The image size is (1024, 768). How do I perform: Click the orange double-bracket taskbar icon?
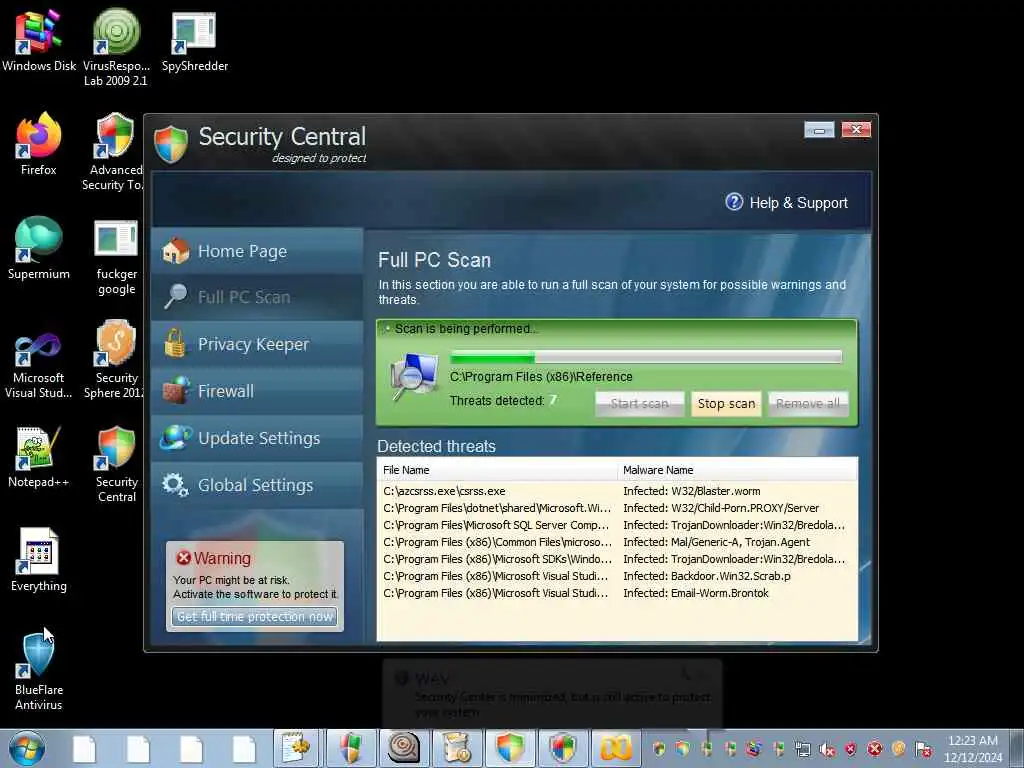615,748
